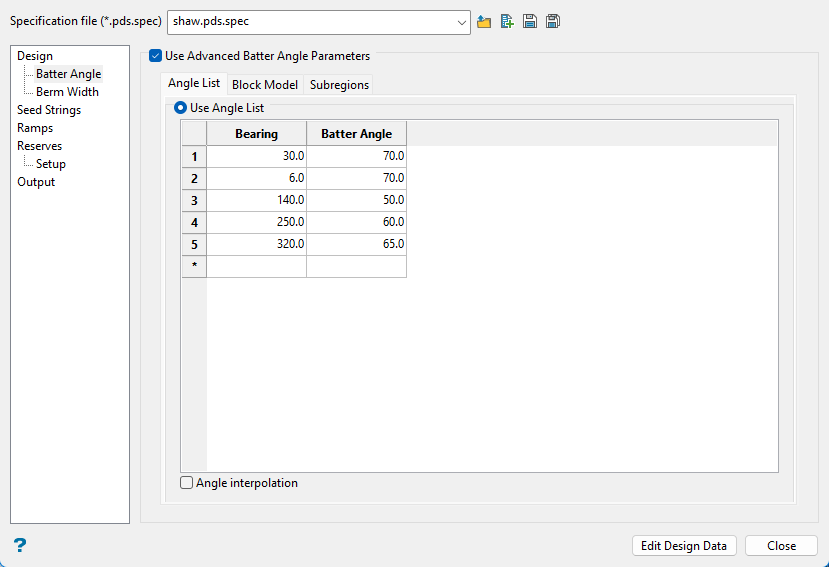The image size is (829, 567).
Task: Select Ramps in the navigation tree
Action: pos(35,128)
